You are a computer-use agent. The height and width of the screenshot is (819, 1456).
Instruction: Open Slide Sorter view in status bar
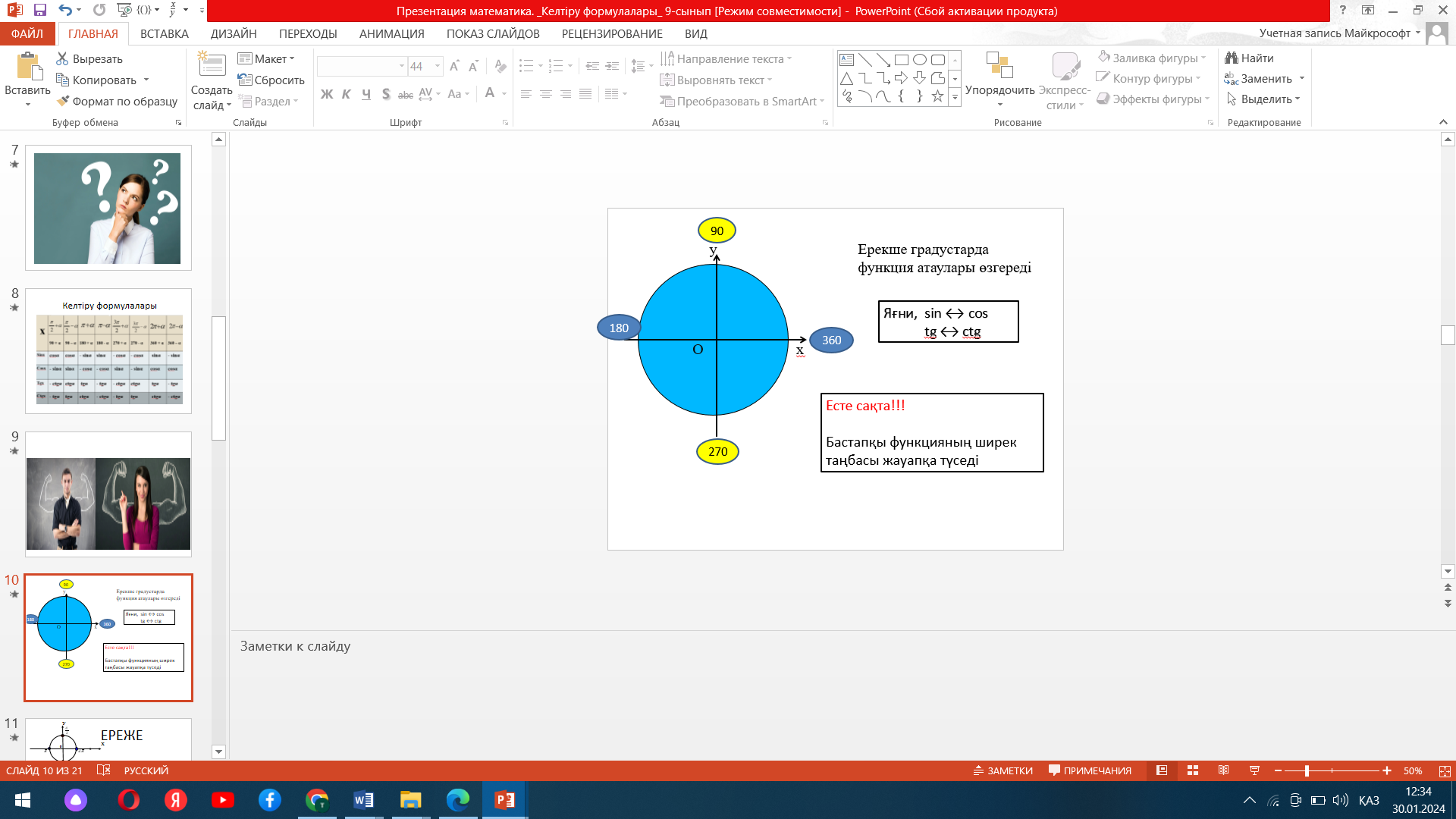pyautogui.click(x=1193, y=770)
